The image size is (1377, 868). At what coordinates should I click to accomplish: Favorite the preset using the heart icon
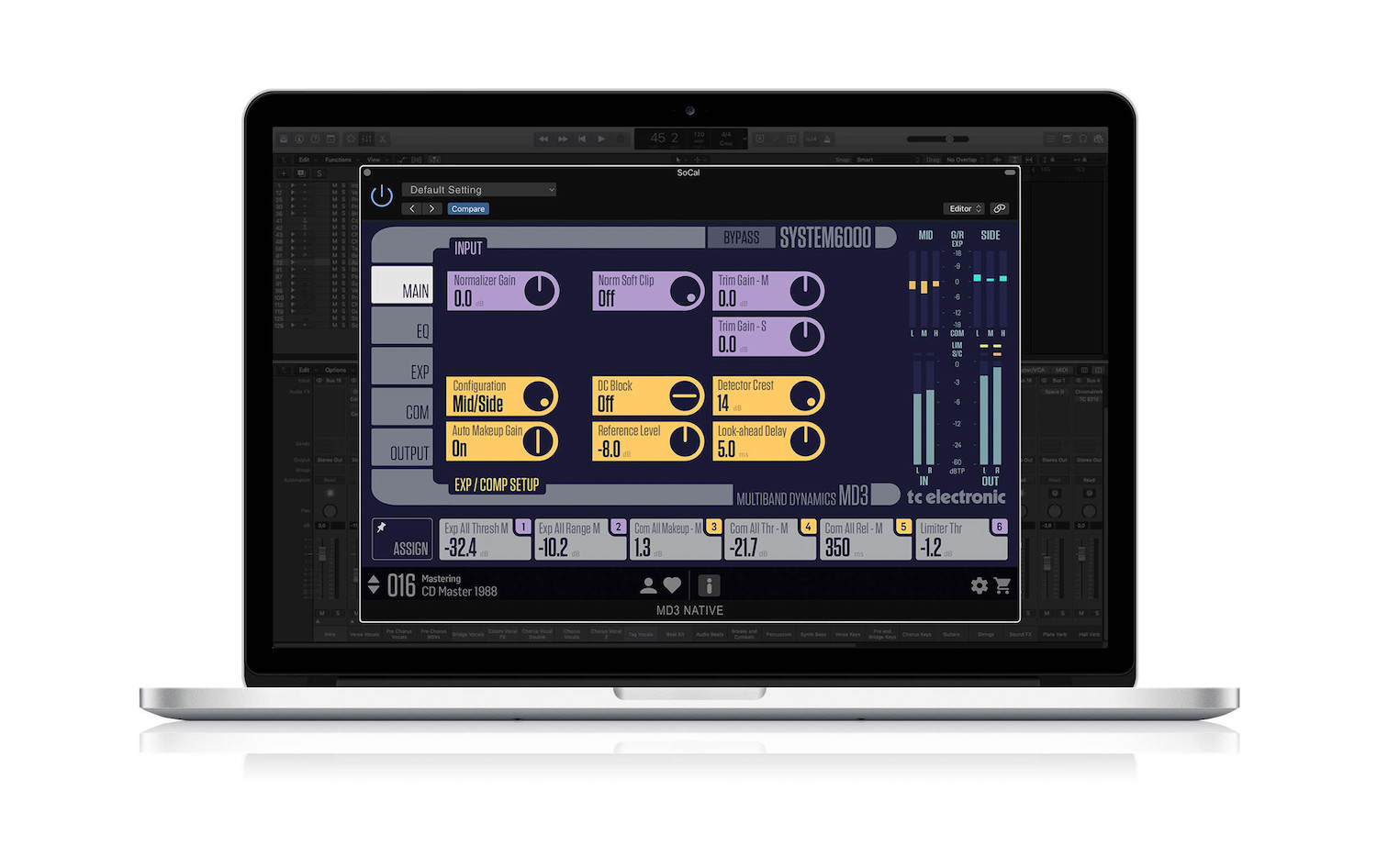tap(673, 585)
